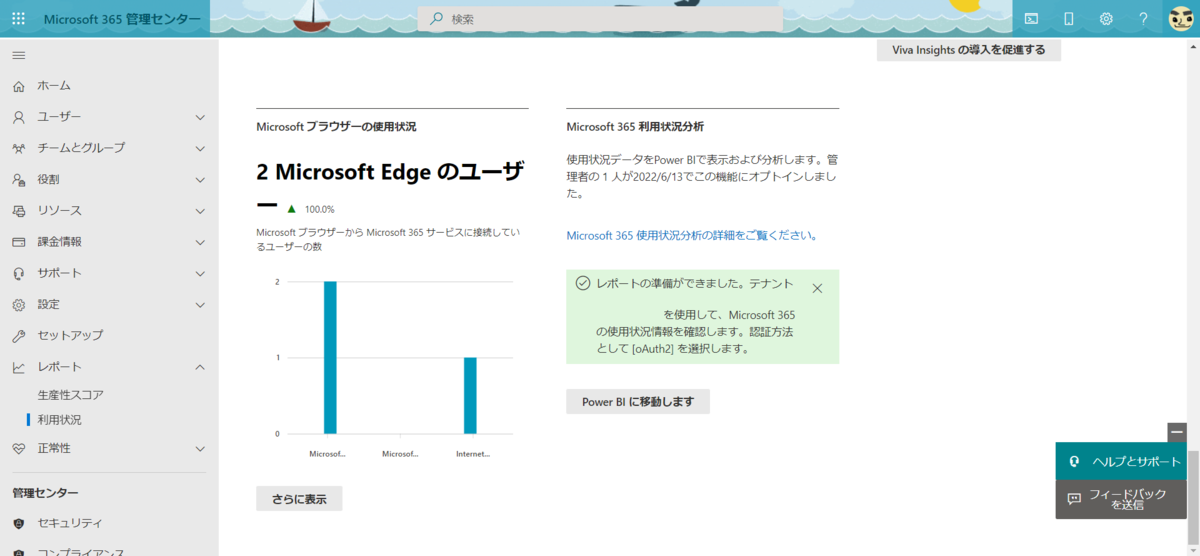Open コンプライアンス admin center
This screenshot has width=1200, height=556.
click(81, 551)
